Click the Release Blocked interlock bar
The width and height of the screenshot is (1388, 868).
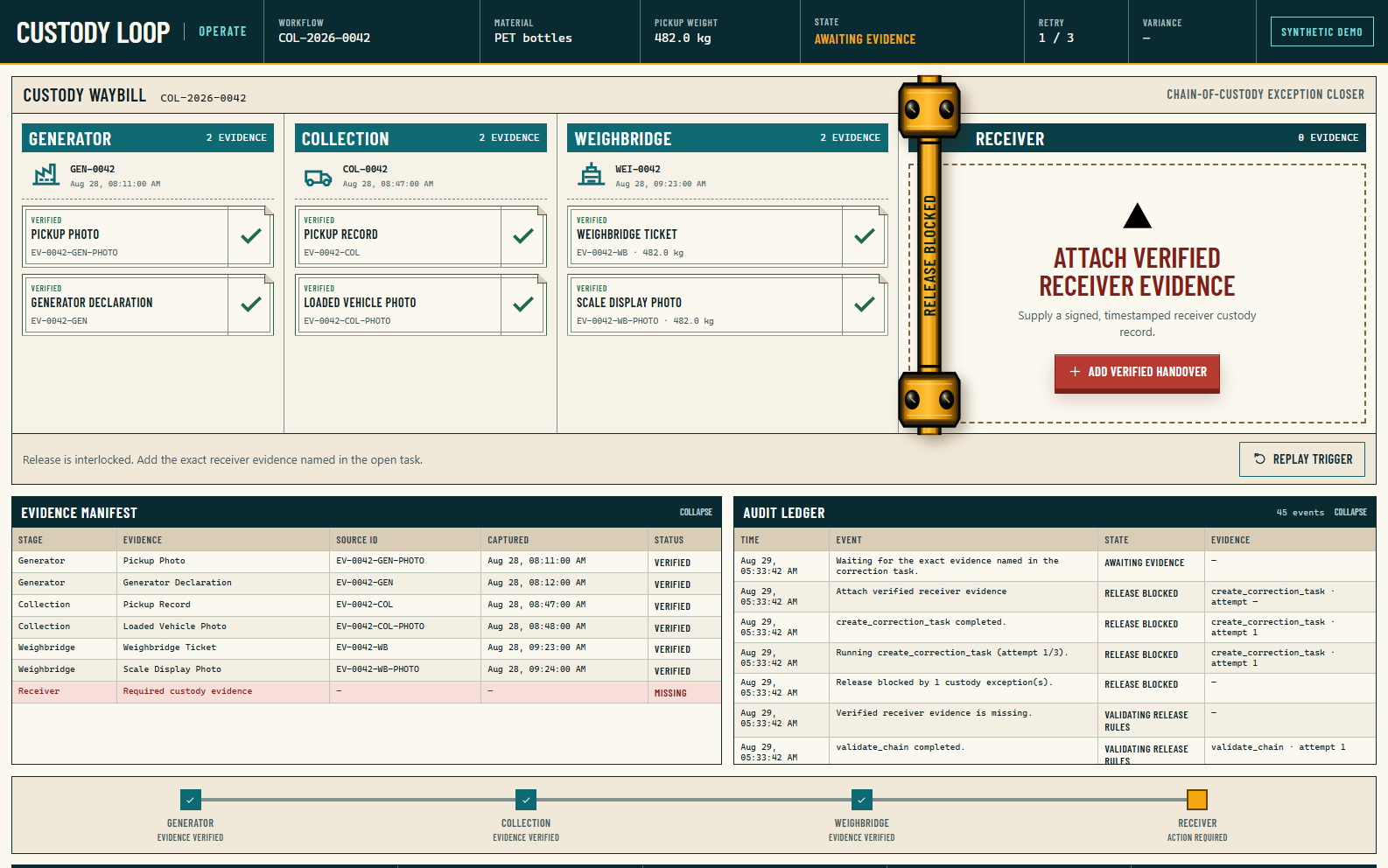pos(929,255)
